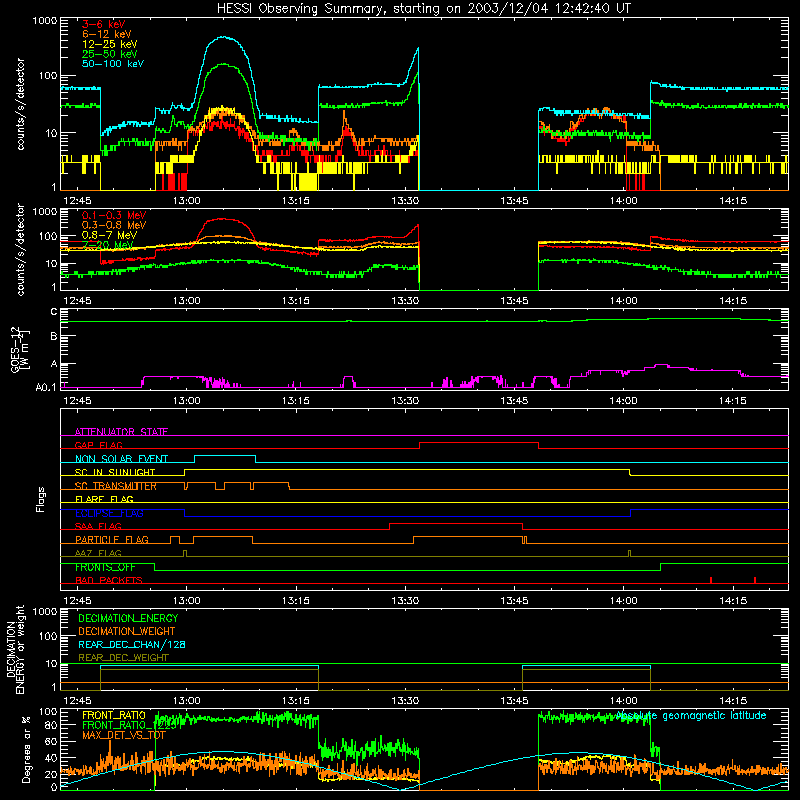Click the 14:15 tick under the decimation panel
800x800 pixels.
click(733, 701)
